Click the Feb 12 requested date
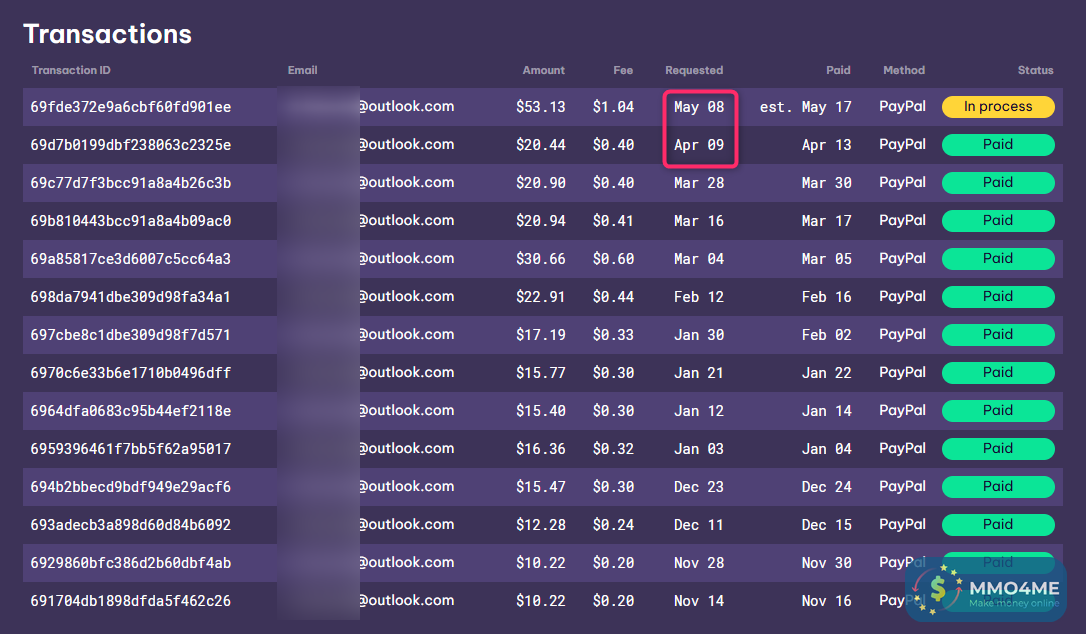 click(x=699, y=297)
